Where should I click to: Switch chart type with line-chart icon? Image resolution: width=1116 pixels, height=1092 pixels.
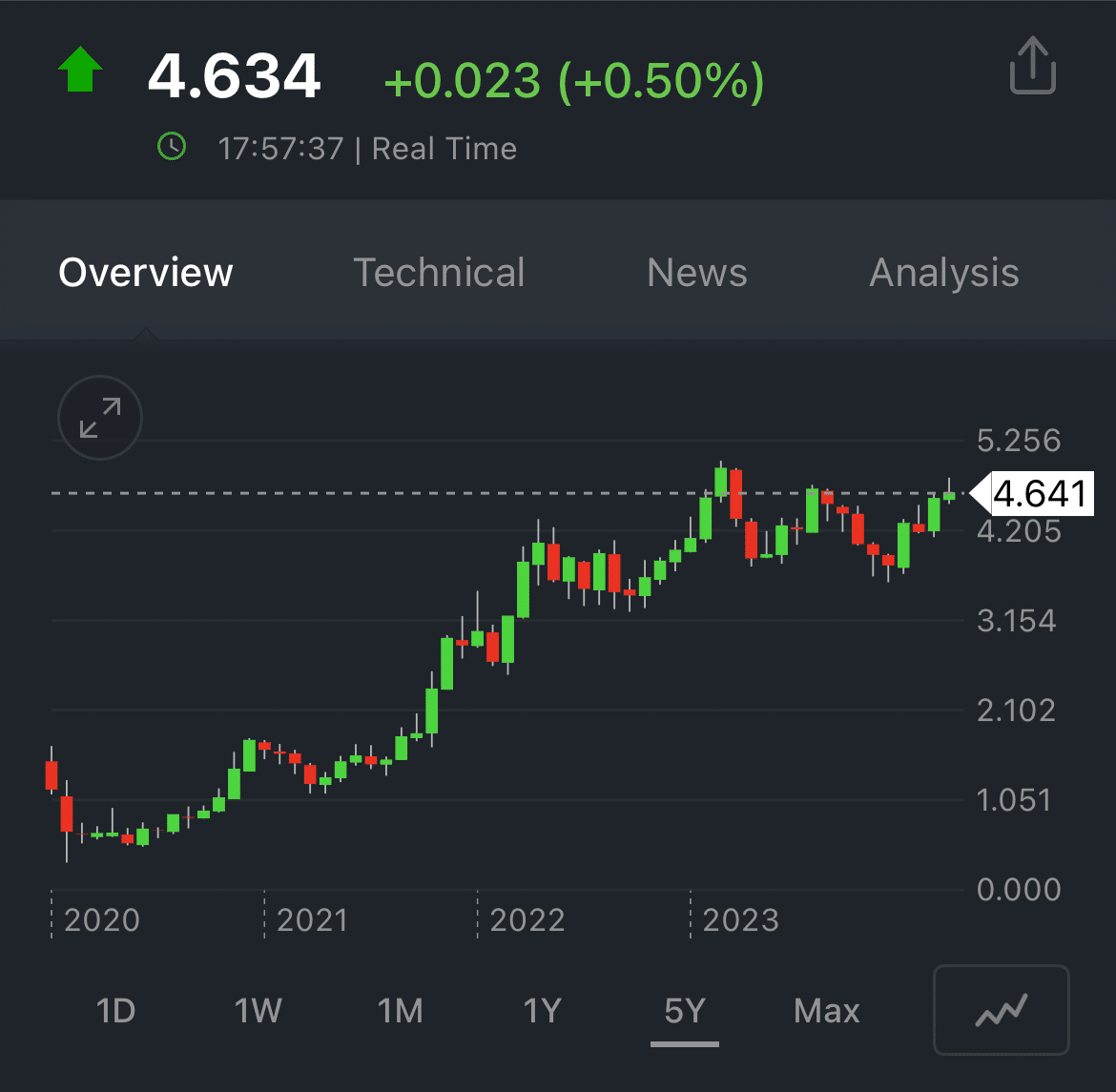pos(1001,1009)
